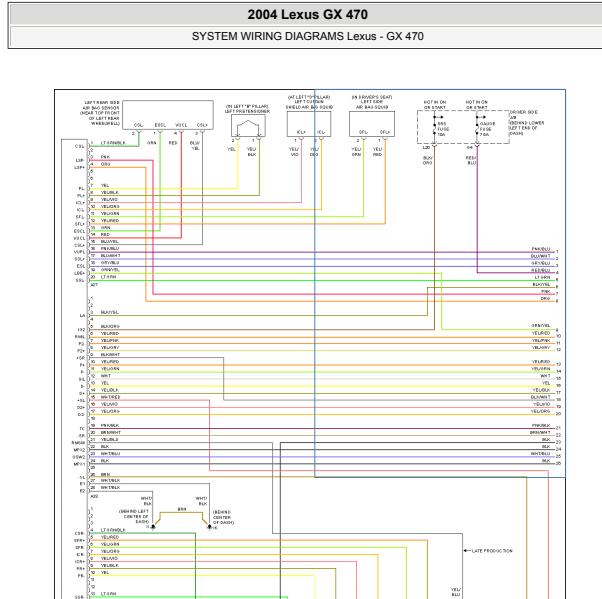This screenshot has height=599, width=602.
Task: Click the "ESCL" terminal inside the air bag sensor
Action: click(160, 125)
